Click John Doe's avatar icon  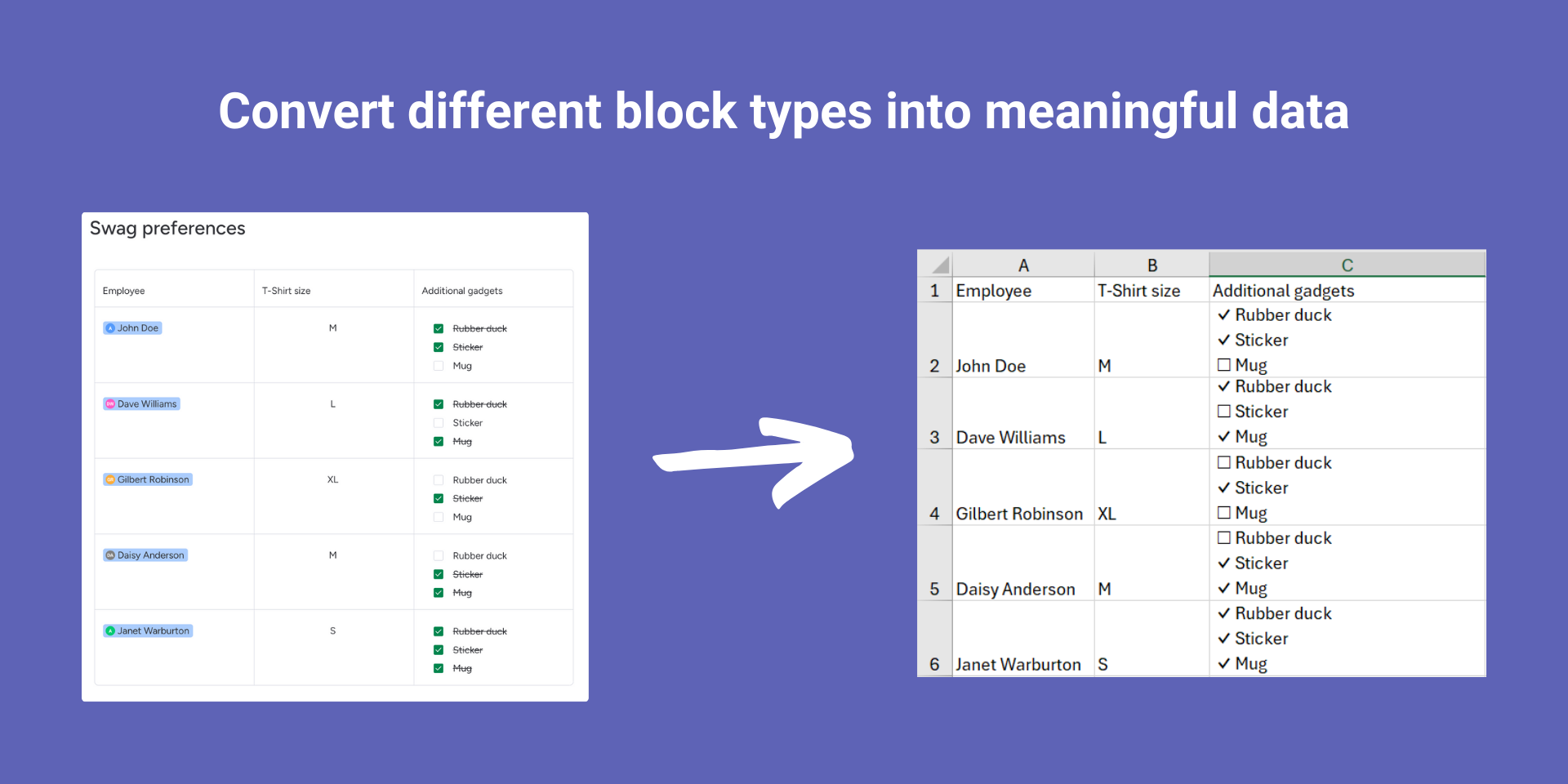[110, 328]
